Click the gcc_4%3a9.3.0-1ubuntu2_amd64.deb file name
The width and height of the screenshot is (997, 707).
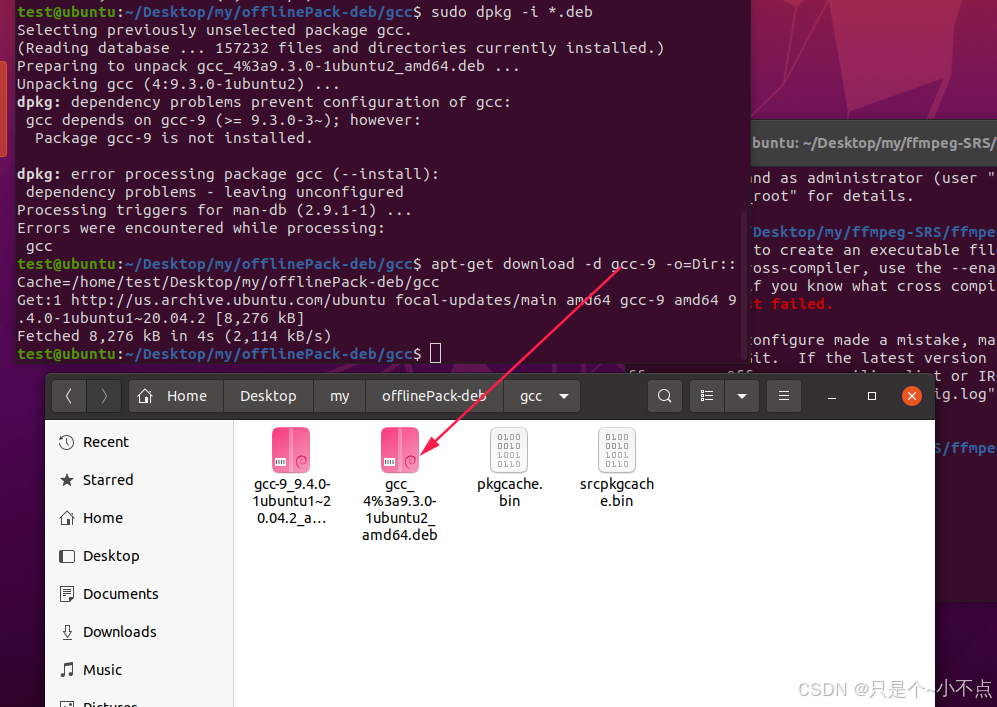click(x=400, y=509)
